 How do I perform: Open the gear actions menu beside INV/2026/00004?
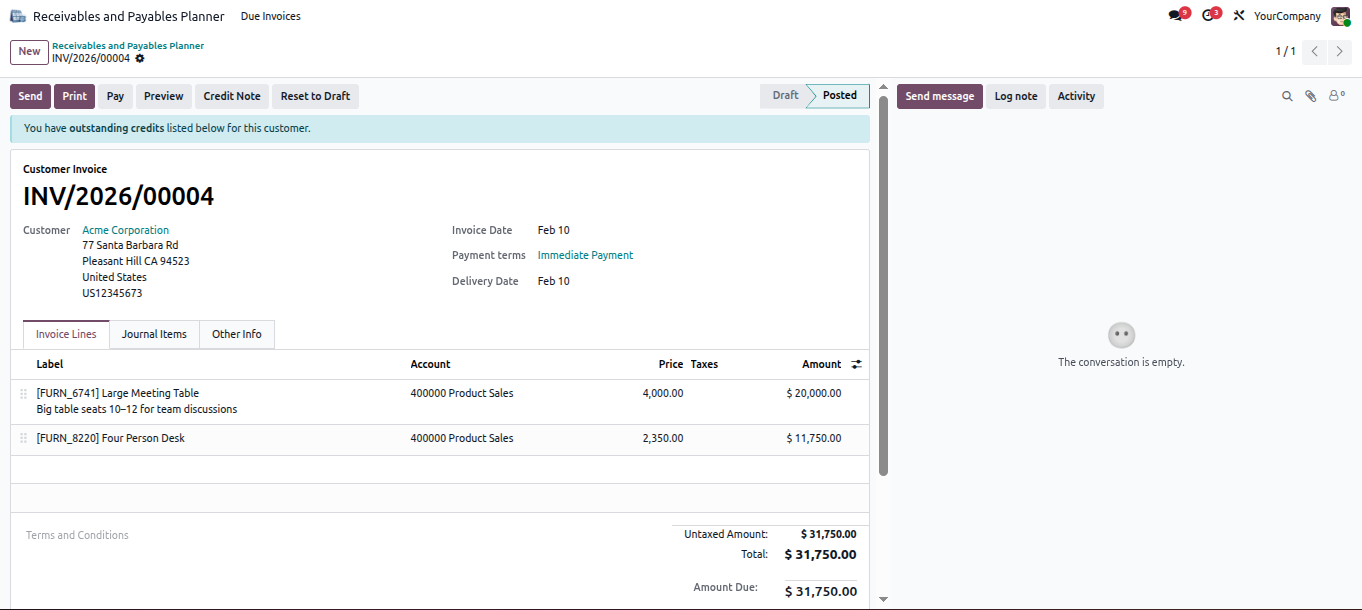click(140, 59)
